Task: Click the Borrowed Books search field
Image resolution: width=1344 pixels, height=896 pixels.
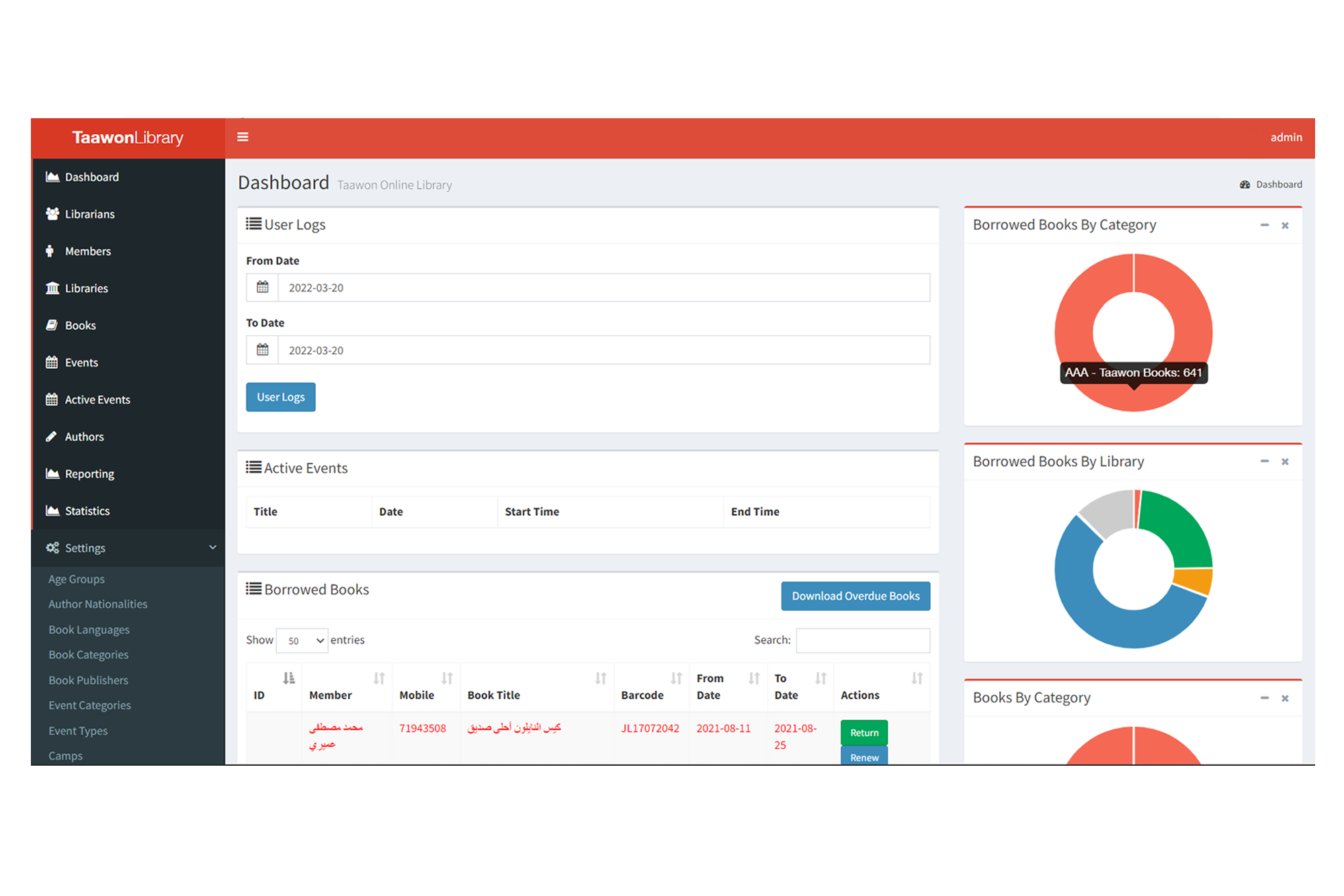Action: [863, 640]
